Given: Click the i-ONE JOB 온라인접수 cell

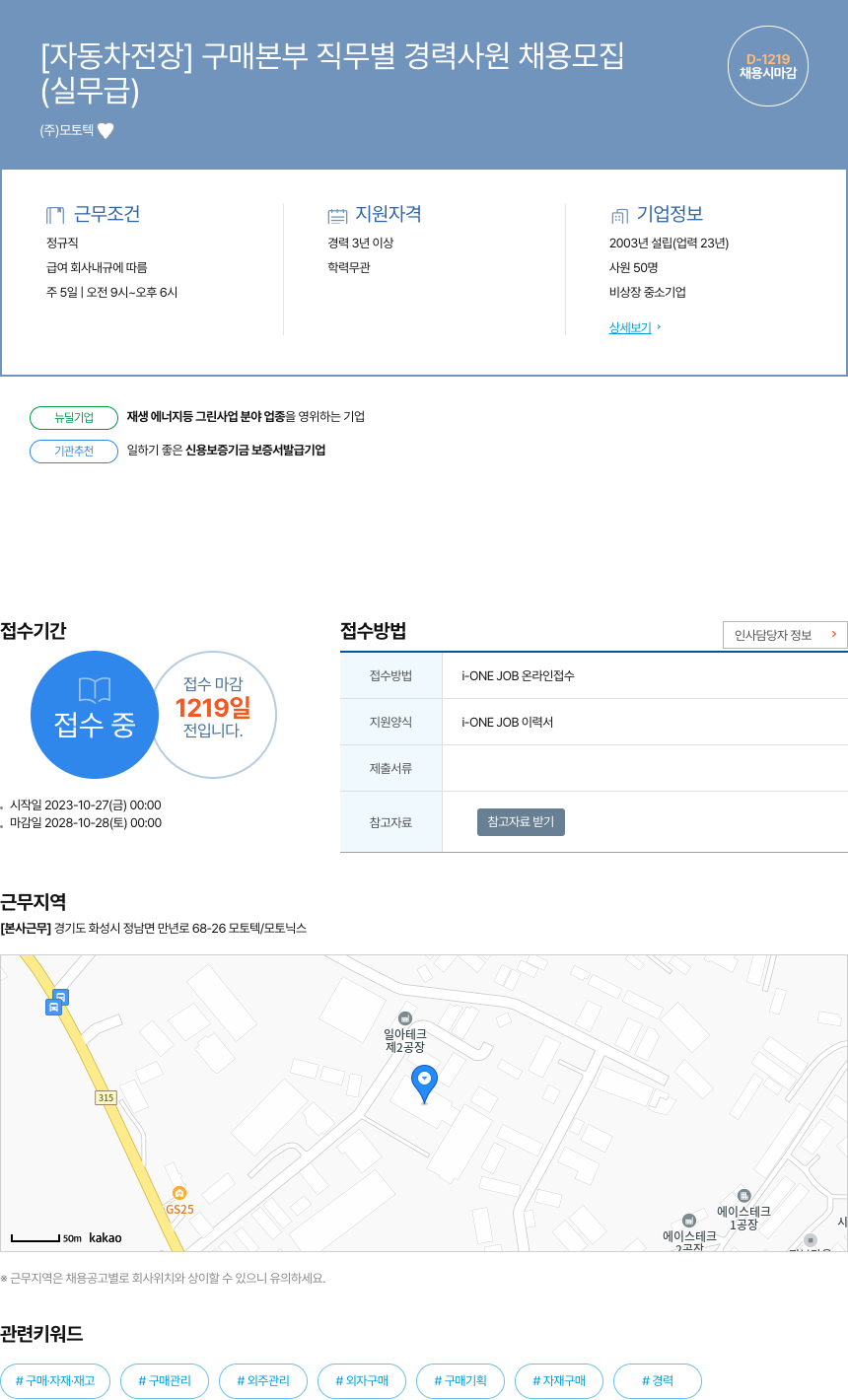Looking at the screenshot, I should coord(645,676).
